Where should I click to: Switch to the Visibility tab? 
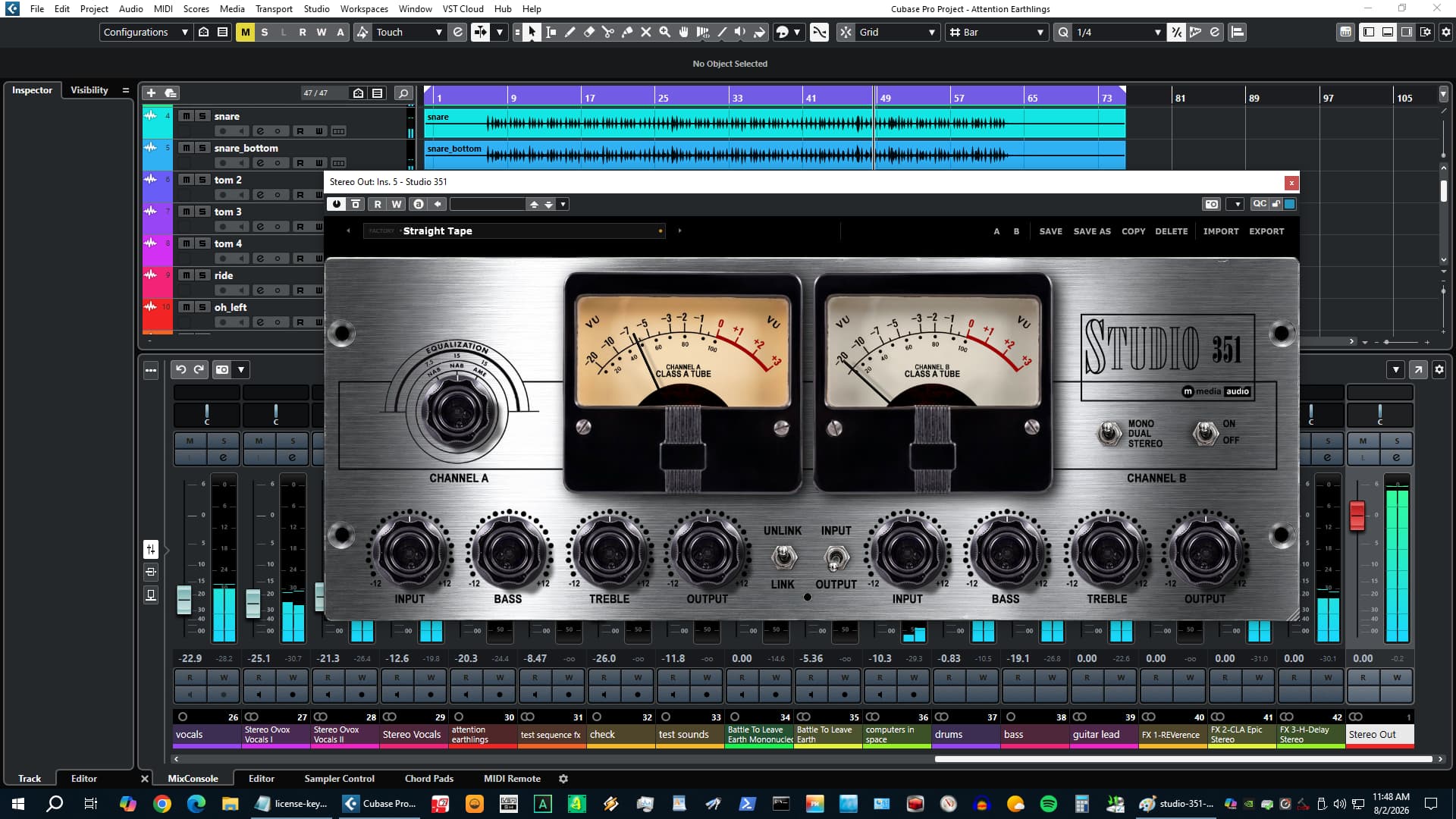[89, 89]
